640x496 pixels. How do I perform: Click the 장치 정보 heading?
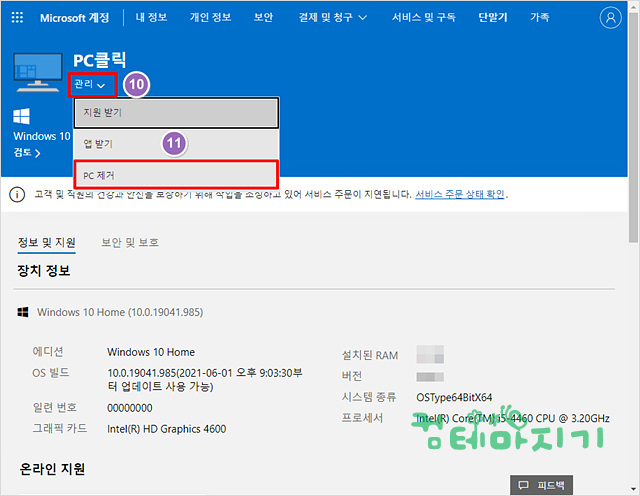pyautogui.click(x=44, y=271)
